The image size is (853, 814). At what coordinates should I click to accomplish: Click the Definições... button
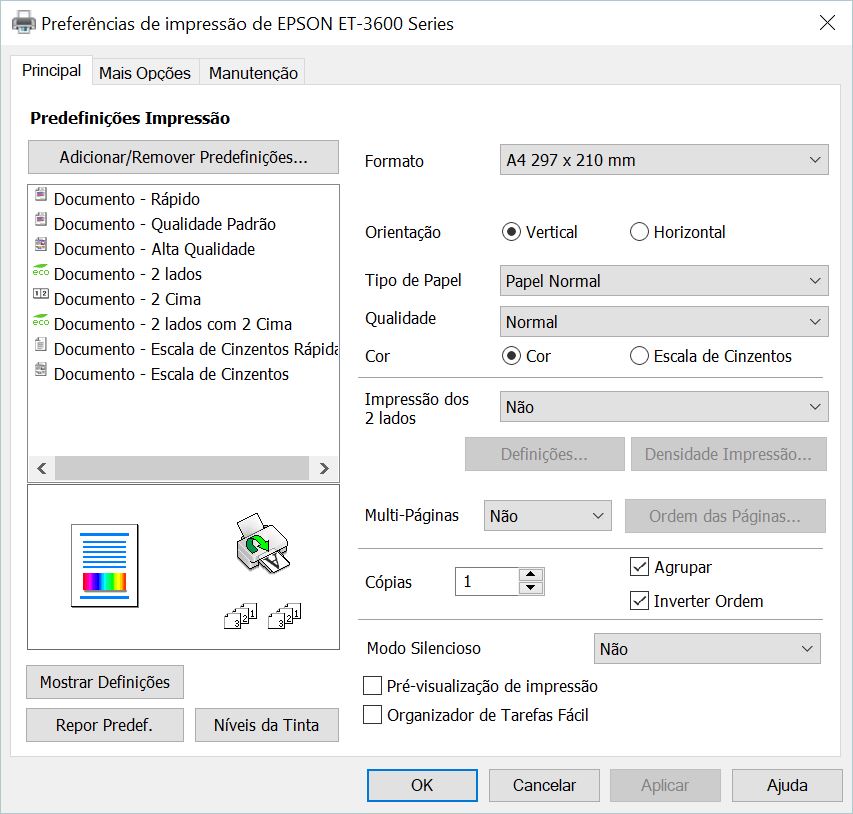[545, 454]
